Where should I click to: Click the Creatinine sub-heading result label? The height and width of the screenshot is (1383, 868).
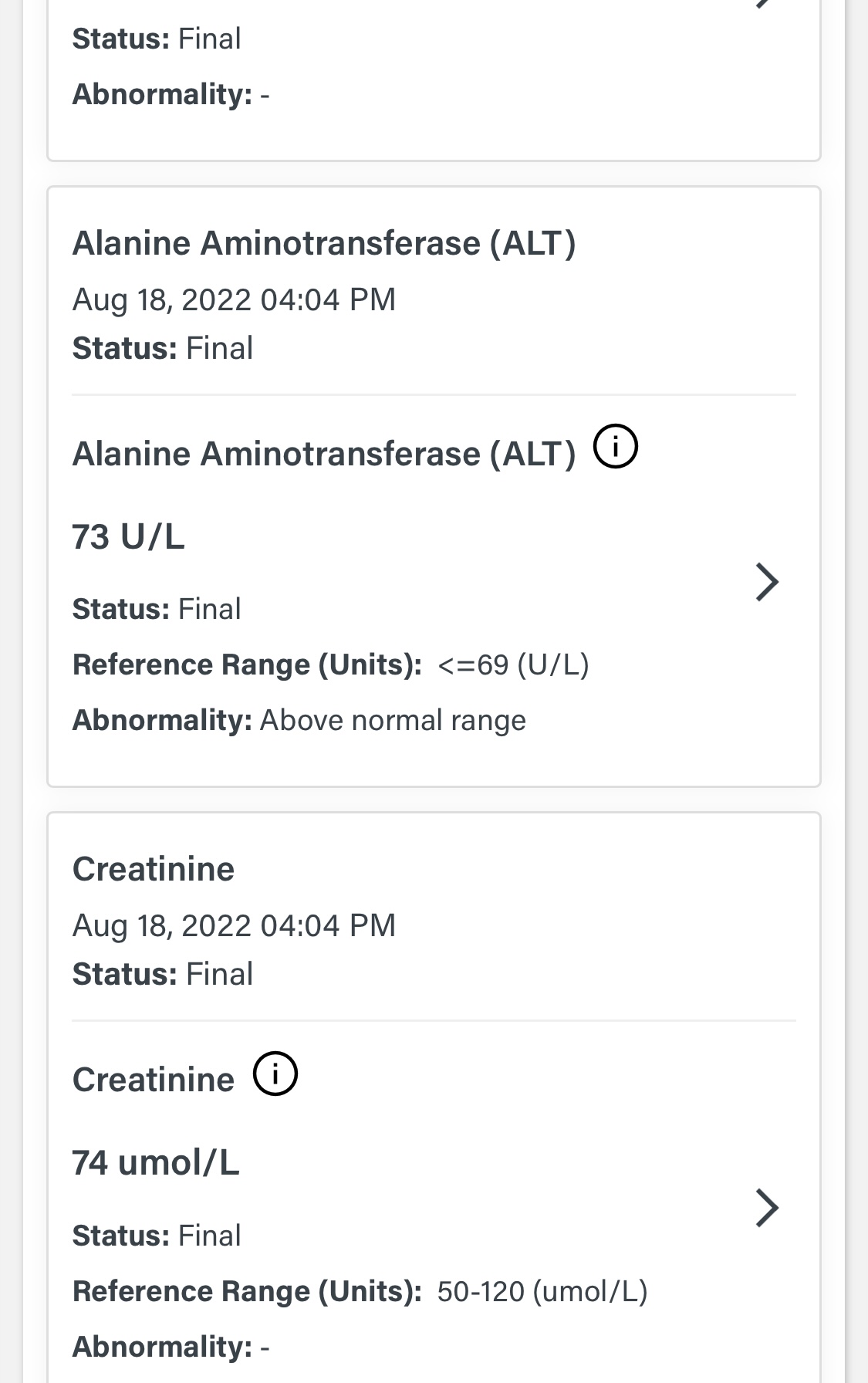(x=154, y=1080)
